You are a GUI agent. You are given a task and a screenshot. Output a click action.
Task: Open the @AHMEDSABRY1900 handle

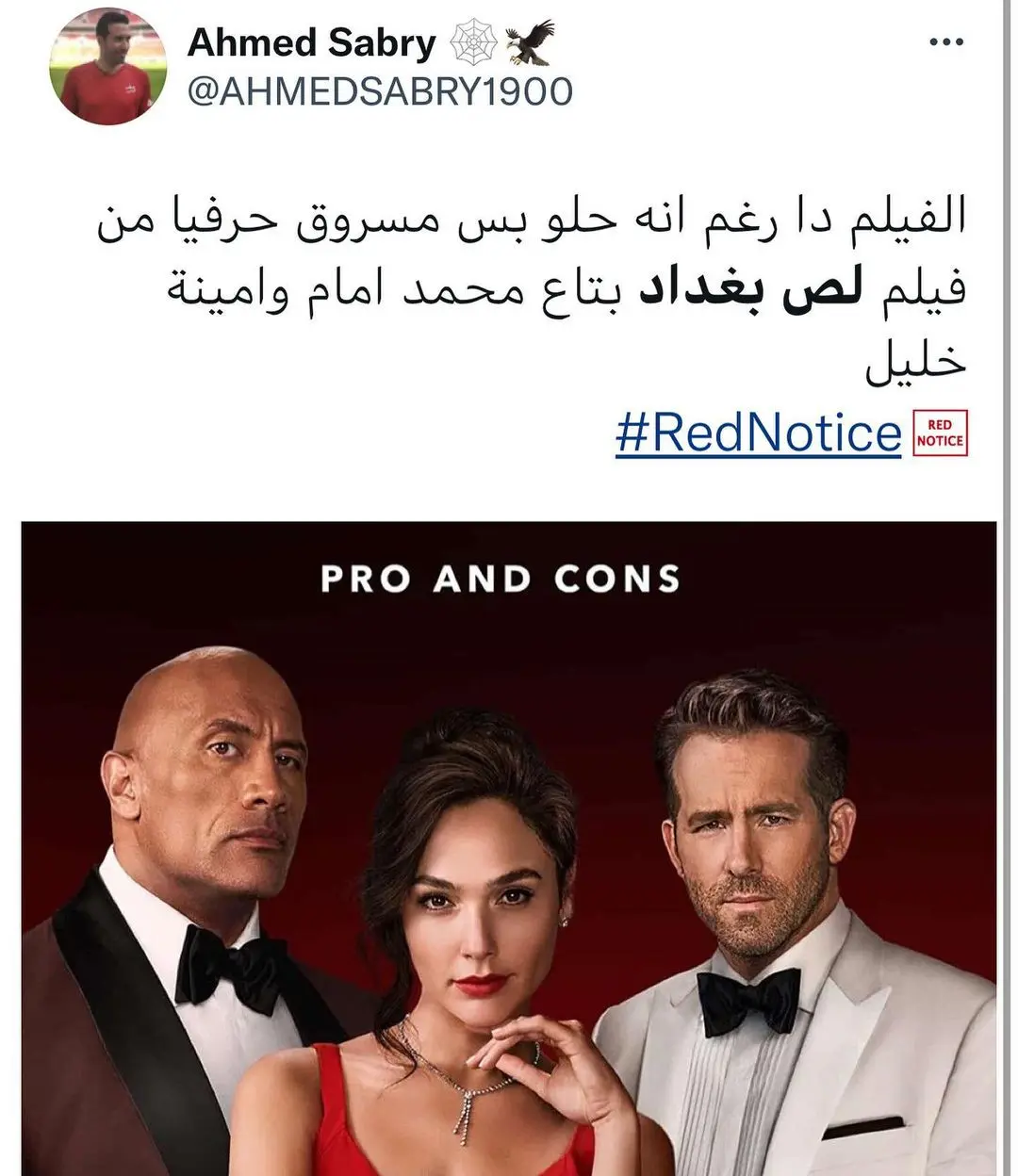380,91
